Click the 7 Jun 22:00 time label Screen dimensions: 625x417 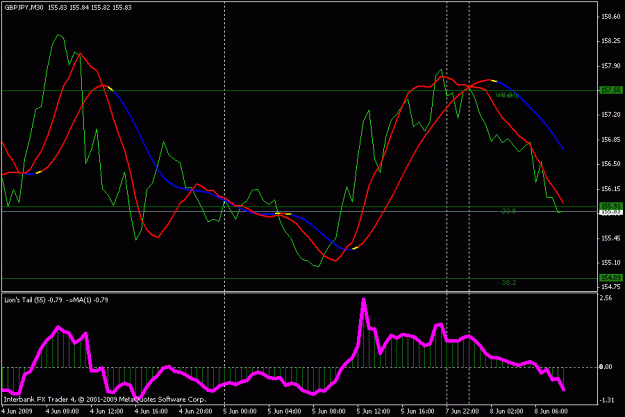pyautogui.click(x=462, y=411)
